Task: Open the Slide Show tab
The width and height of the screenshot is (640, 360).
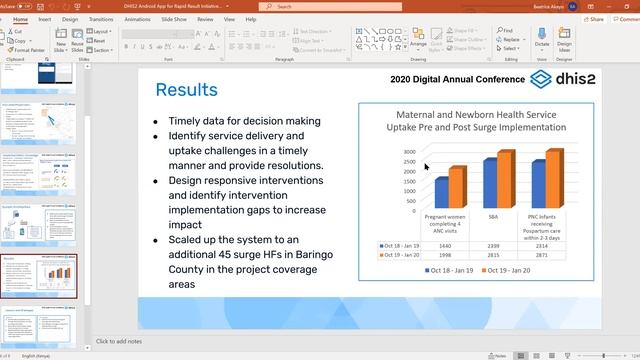Action: click(x=174, y=19)
